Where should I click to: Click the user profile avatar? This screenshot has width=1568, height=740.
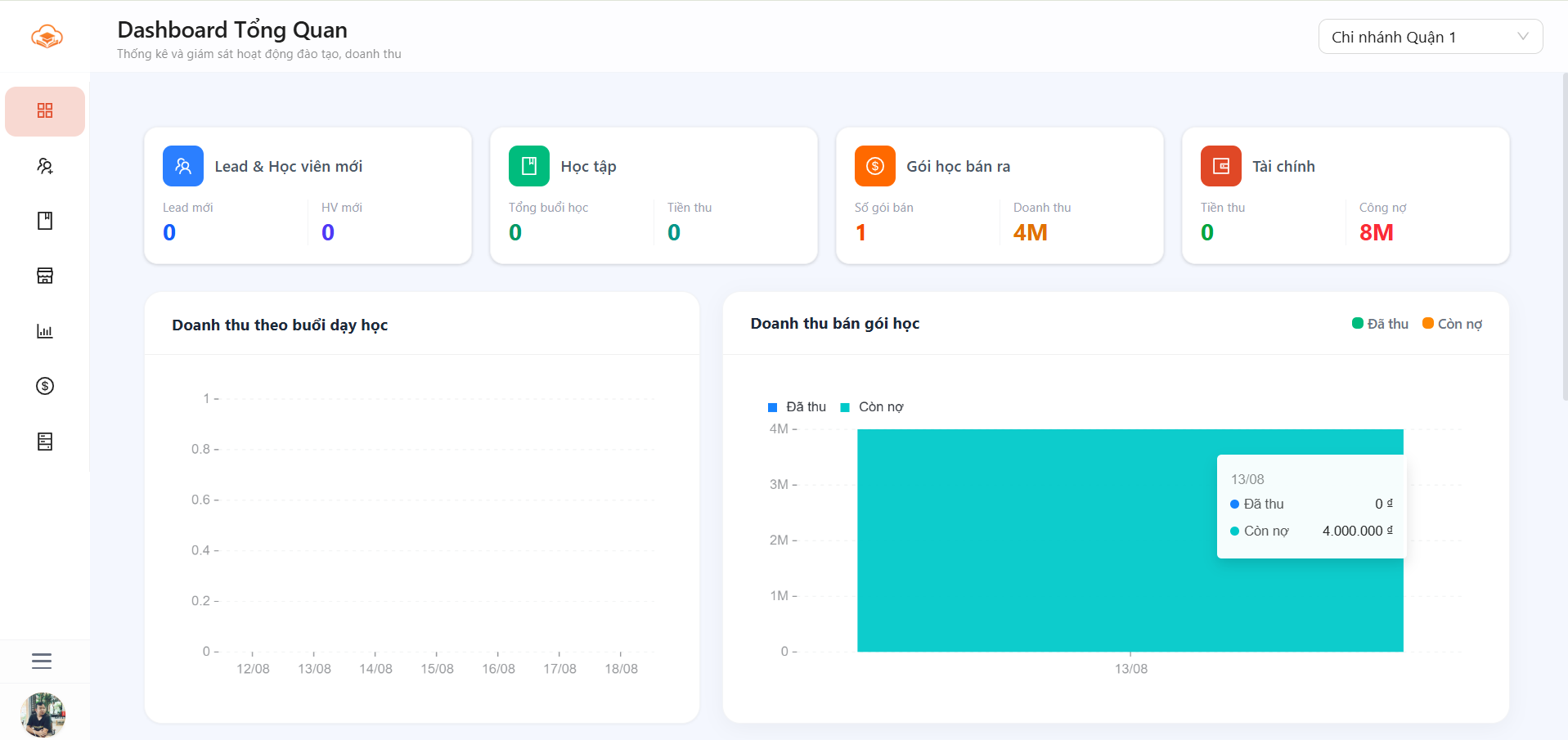[43, 715]
